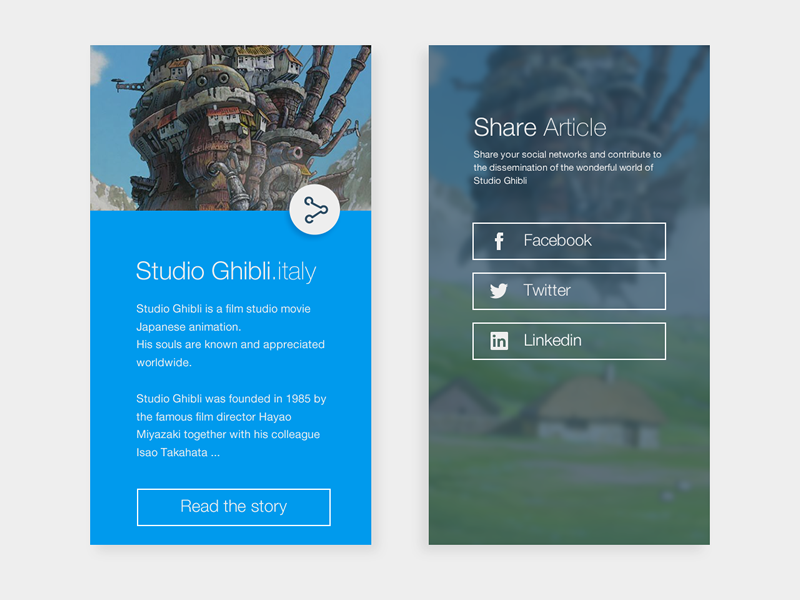Viewport: 800px width, 600px height.
Task: Choose the Linkedin share button label
Action: click(x=552, y=341)
